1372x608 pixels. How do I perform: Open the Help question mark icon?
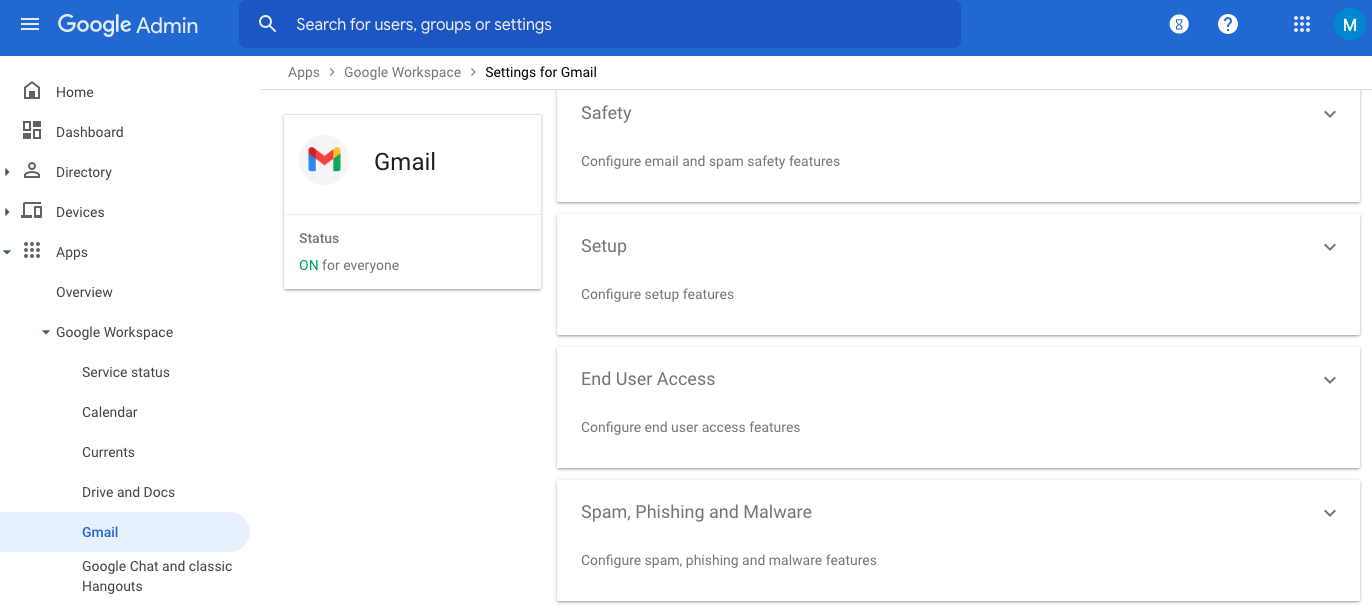click(1228, 24)
